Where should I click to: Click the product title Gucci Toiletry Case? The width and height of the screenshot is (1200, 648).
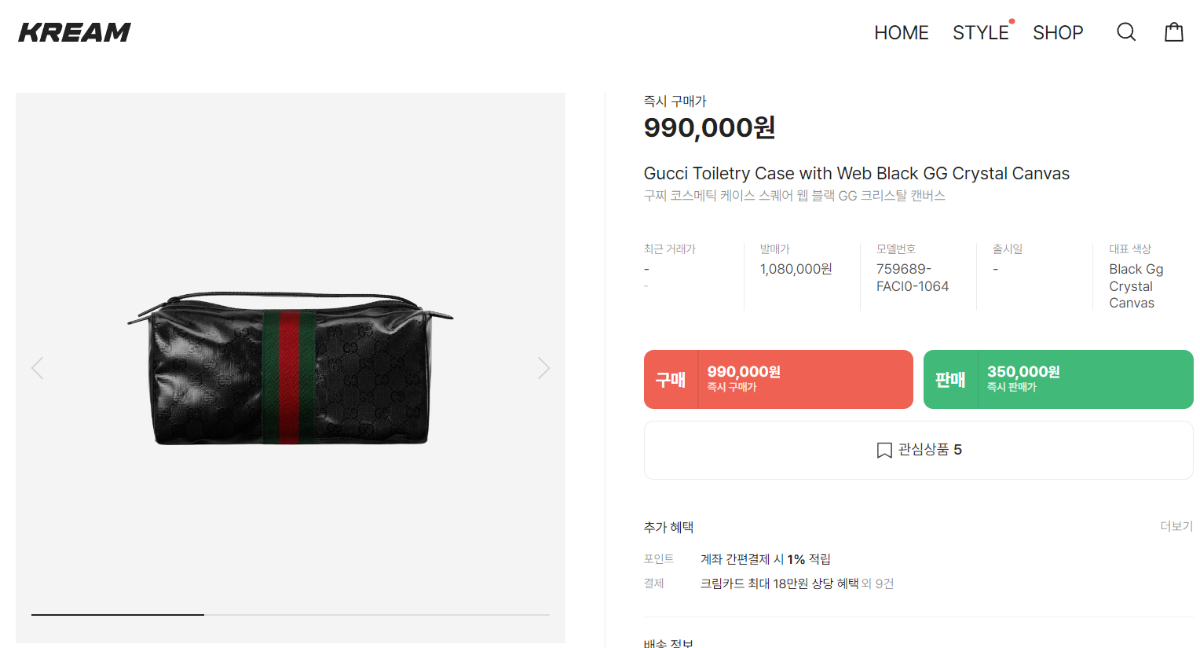pos(856,174)
